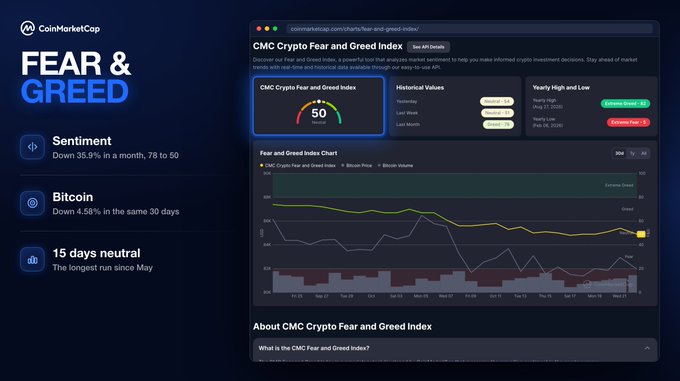This screenshot has width=680, height=381.
Task: Click the yellow current-value marker on the chart
Action: (x=641, y=234)
